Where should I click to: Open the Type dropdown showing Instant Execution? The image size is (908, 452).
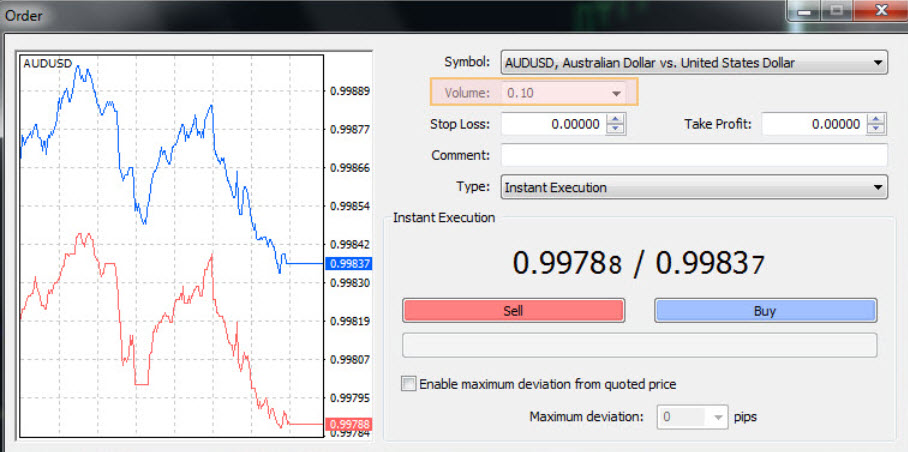pyautogui.click(x=877, y=188)
